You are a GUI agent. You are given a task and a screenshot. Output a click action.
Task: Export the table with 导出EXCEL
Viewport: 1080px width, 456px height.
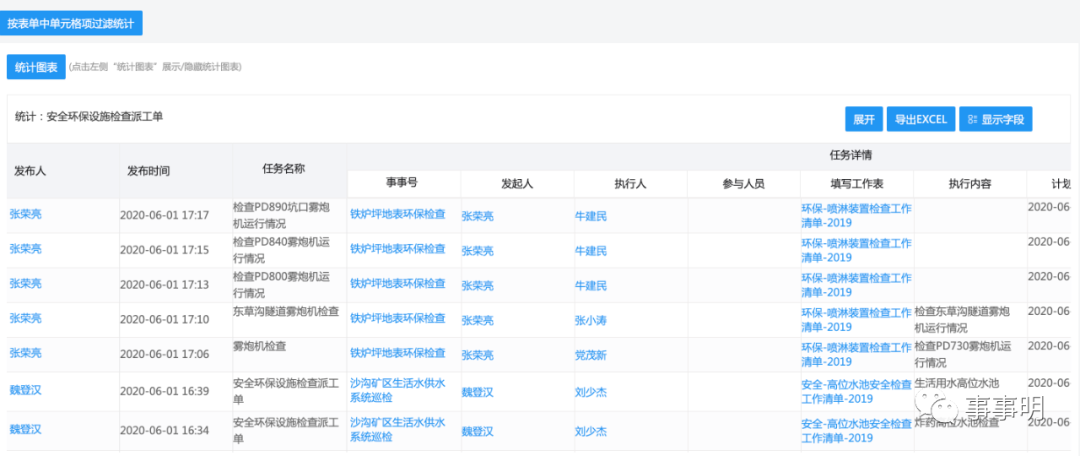click(x=920, y=119)
